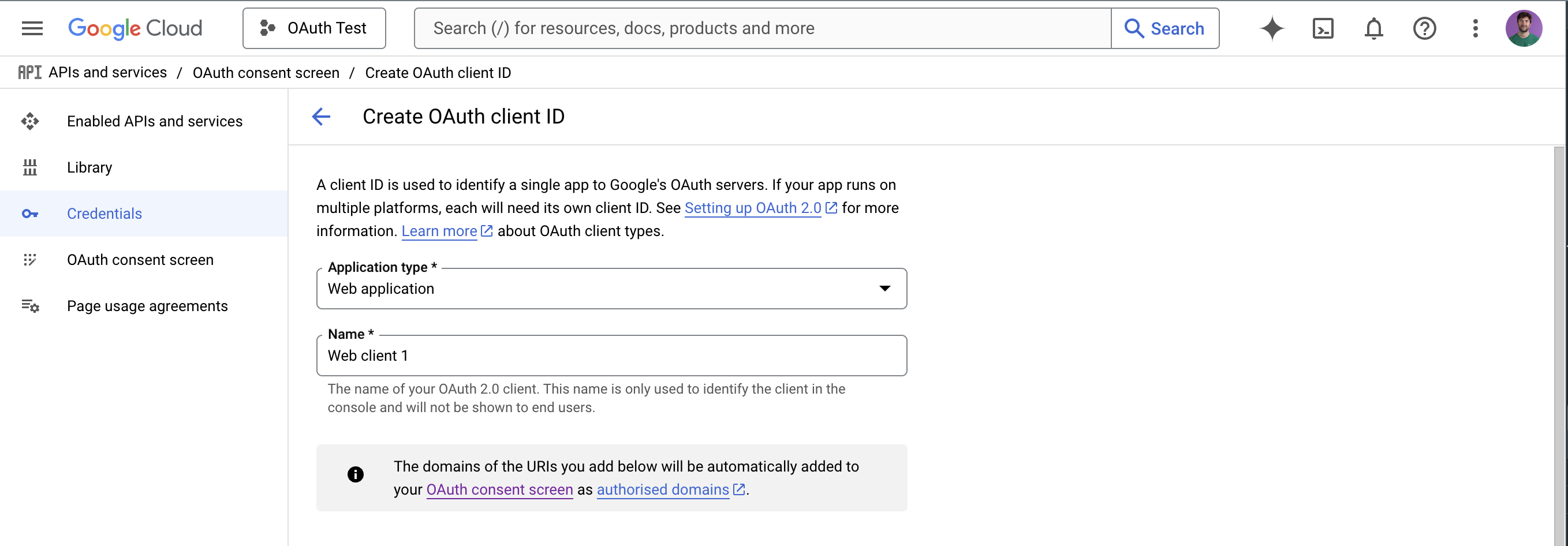Go to APIs and services breadcrumb
The width and height of the screenshot is (1568, 546).
[108, 73]
